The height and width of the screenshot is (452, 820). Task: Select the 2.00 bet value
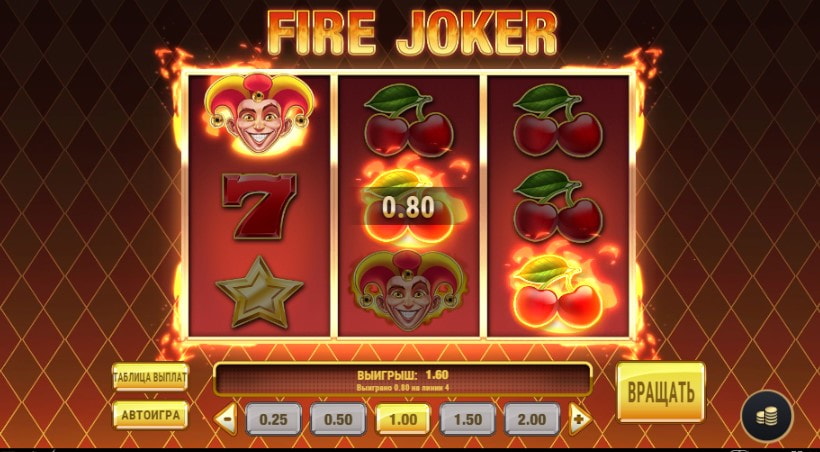pos(532,419)
